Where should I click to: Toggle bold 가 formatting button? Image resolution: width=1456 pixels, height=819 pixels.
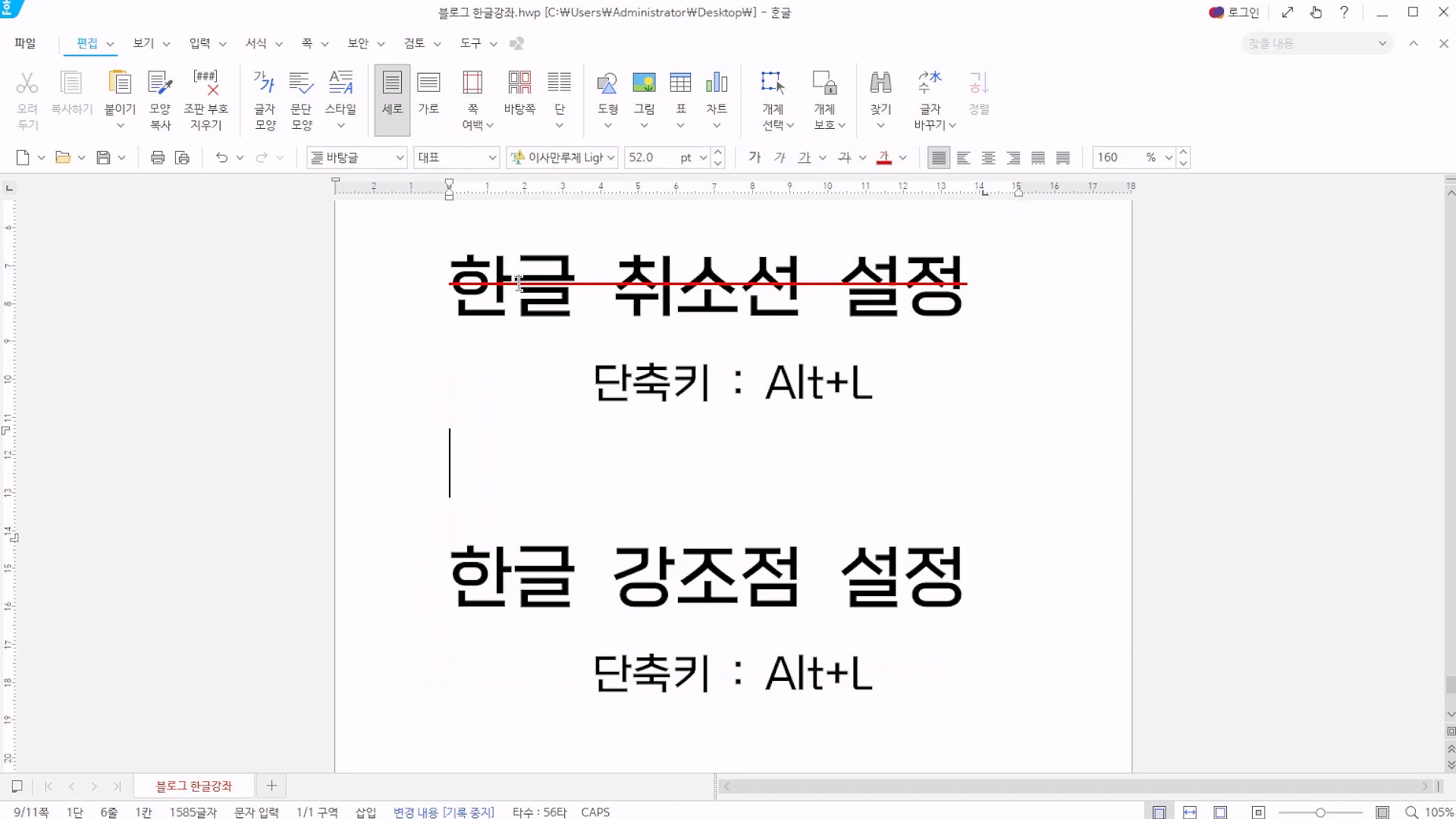pyautogui.click(x=755, y=158)
